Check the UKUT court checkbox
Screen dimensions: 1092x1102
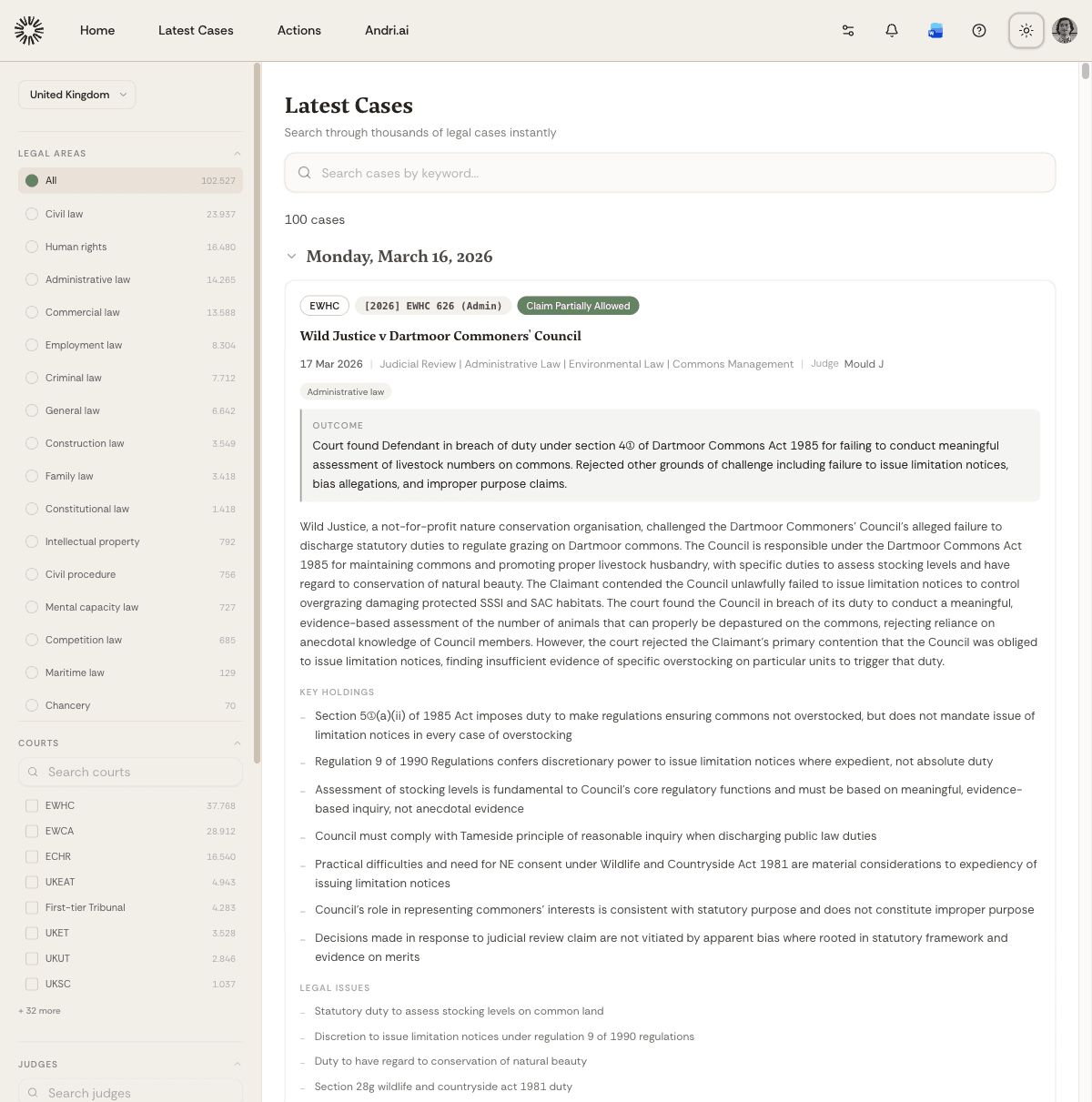click(32, 958)
